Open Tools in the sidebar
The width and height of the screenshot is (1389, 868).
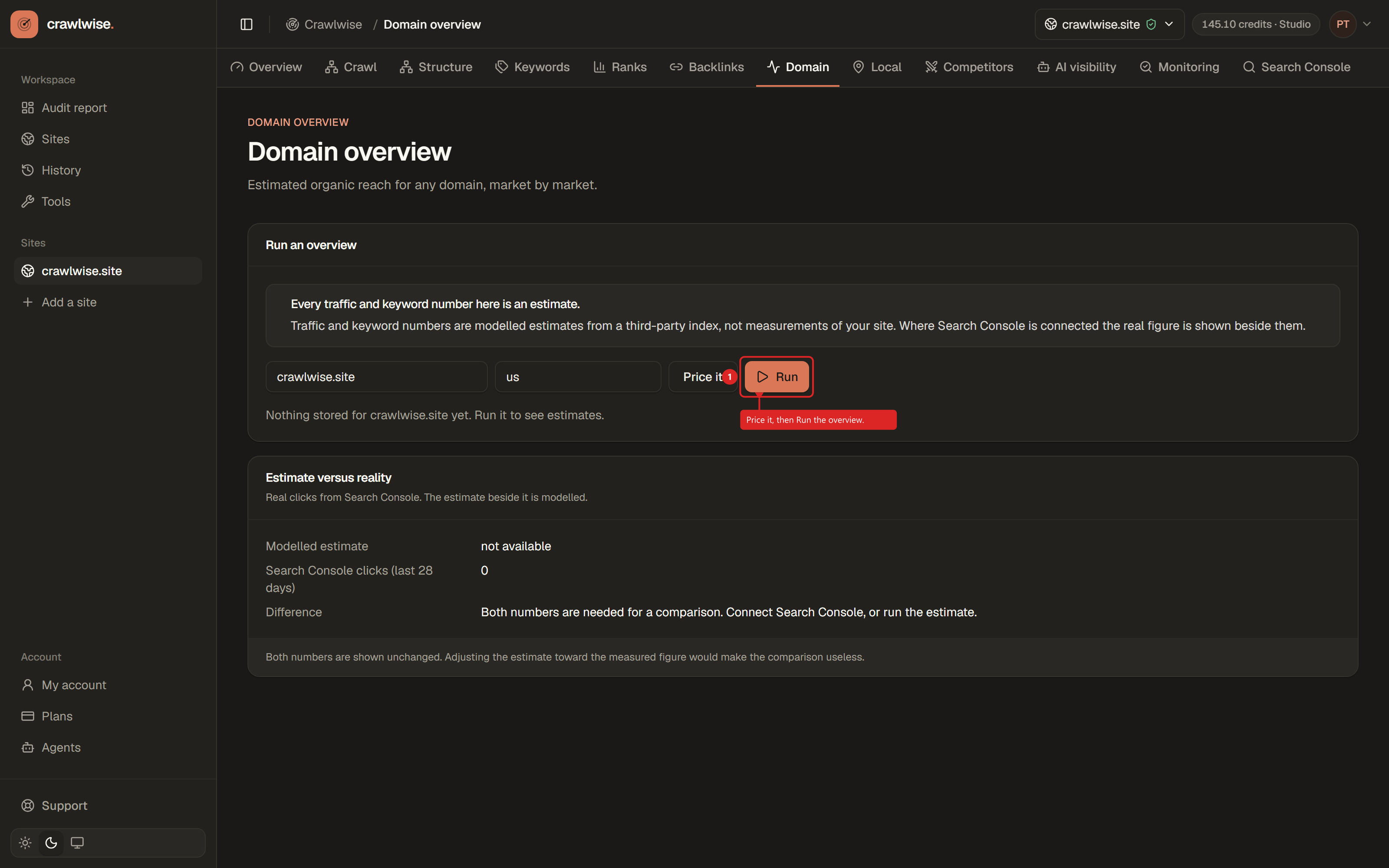108,201
